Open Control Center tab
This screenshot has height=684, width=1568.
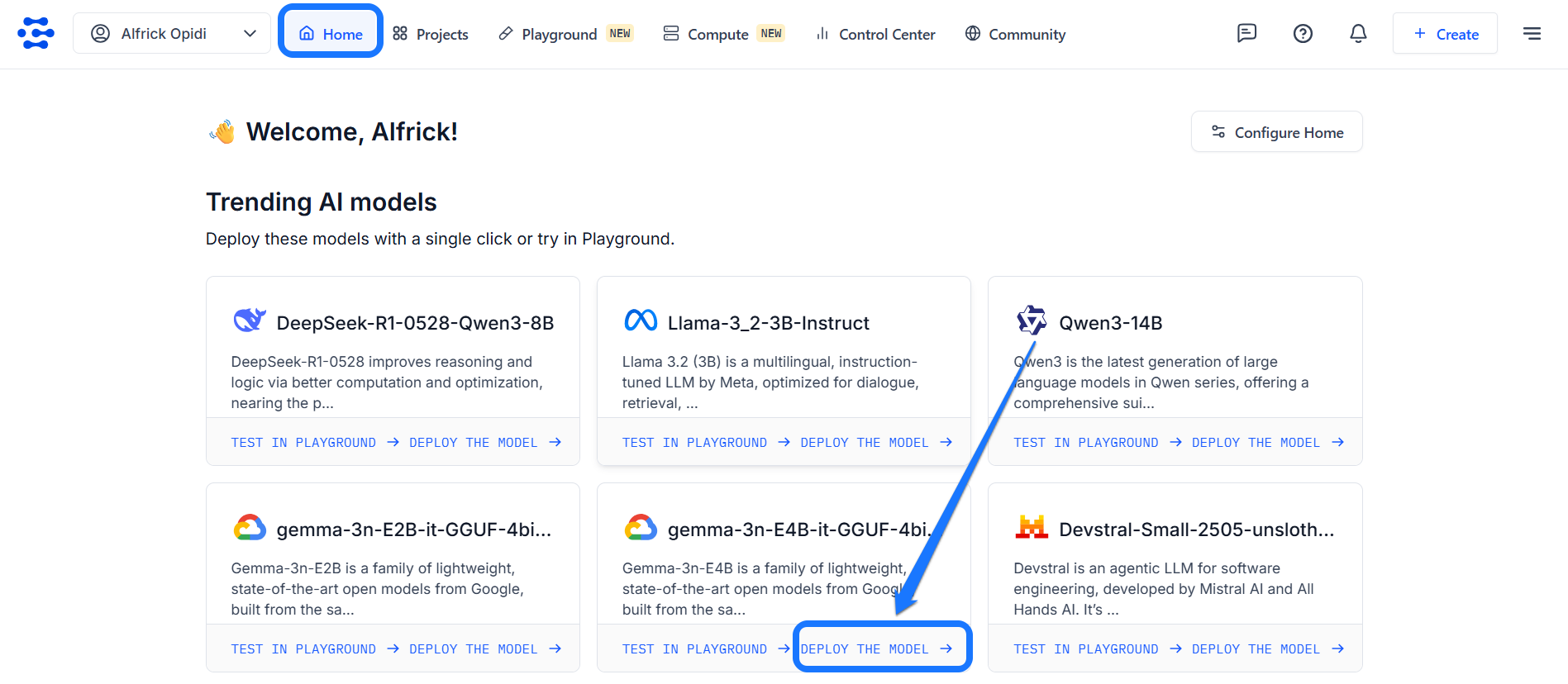[x=875, y=34]
